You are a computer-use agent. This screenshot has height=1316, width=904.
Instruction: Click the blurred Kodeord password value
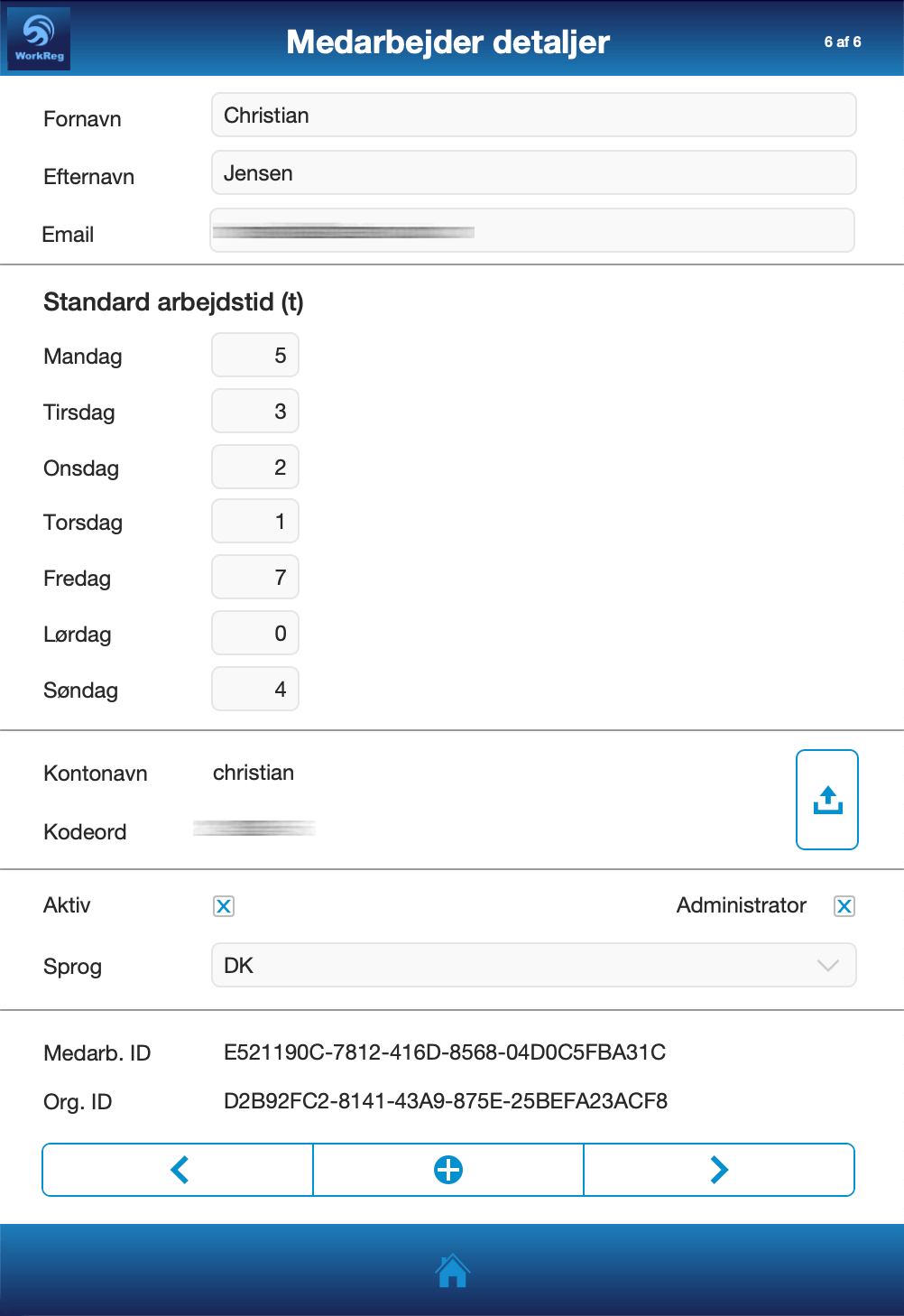point(254,829)
